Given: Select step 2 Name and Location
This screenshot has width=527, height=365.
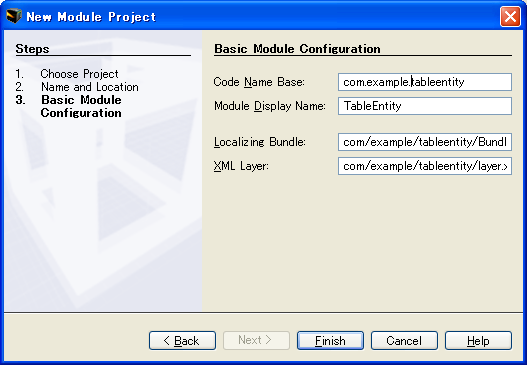Looking at the screenshot, I should [90, 87].
